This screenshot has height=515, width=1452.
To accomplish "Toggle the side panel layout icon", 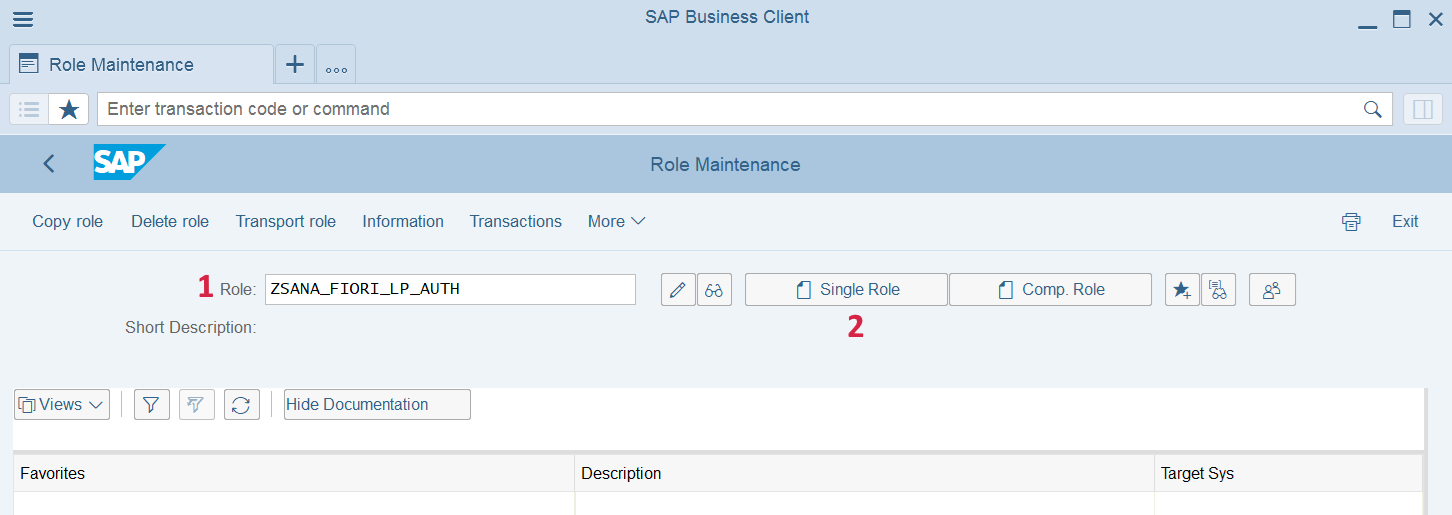I will [x=1423, y=109].
